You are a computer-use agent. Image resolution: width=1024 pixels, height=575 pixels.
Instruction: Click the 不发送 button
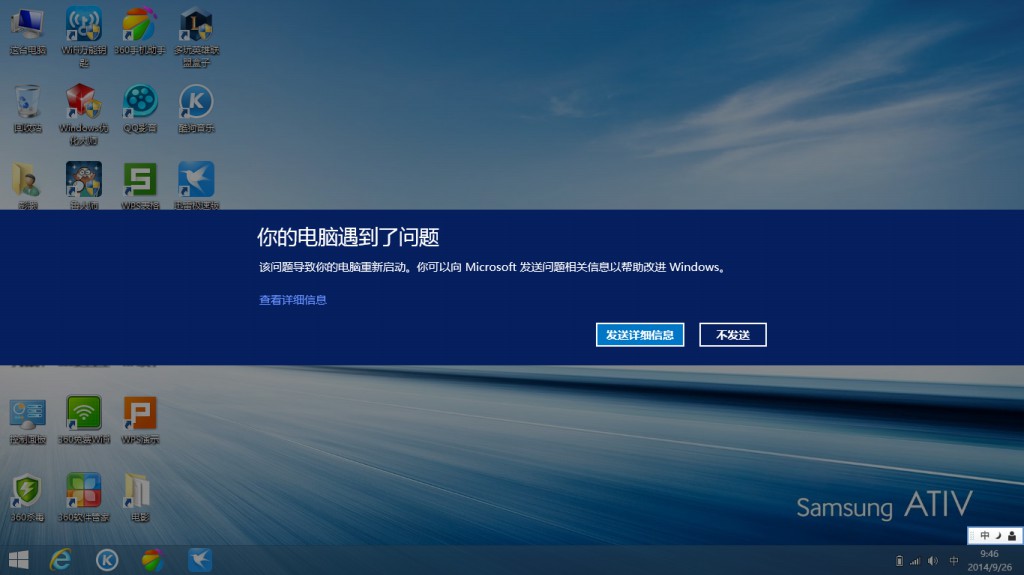[x=733, y=335]
